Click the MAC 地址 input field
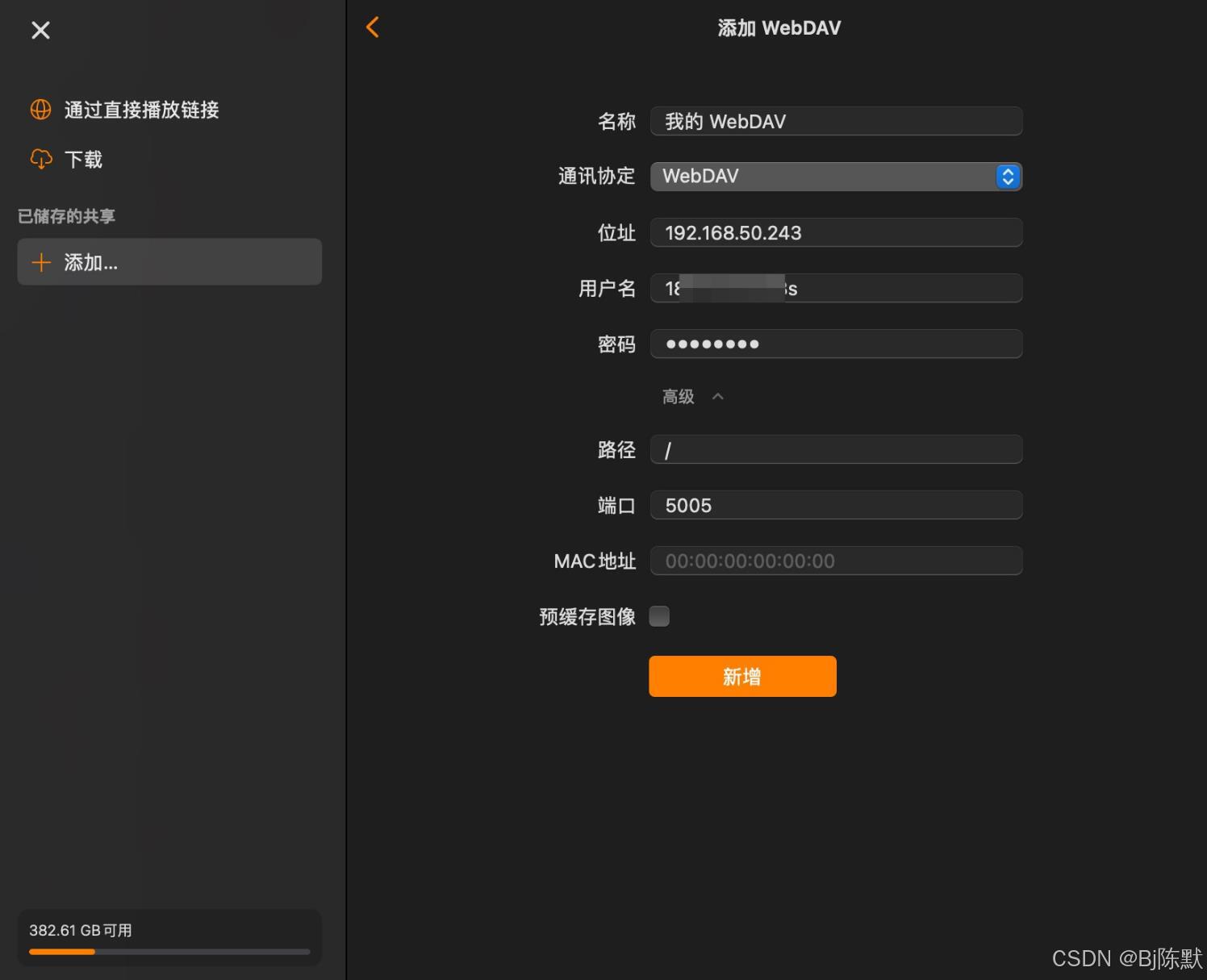Screen dimensions: 1207x980 [837, 561]
